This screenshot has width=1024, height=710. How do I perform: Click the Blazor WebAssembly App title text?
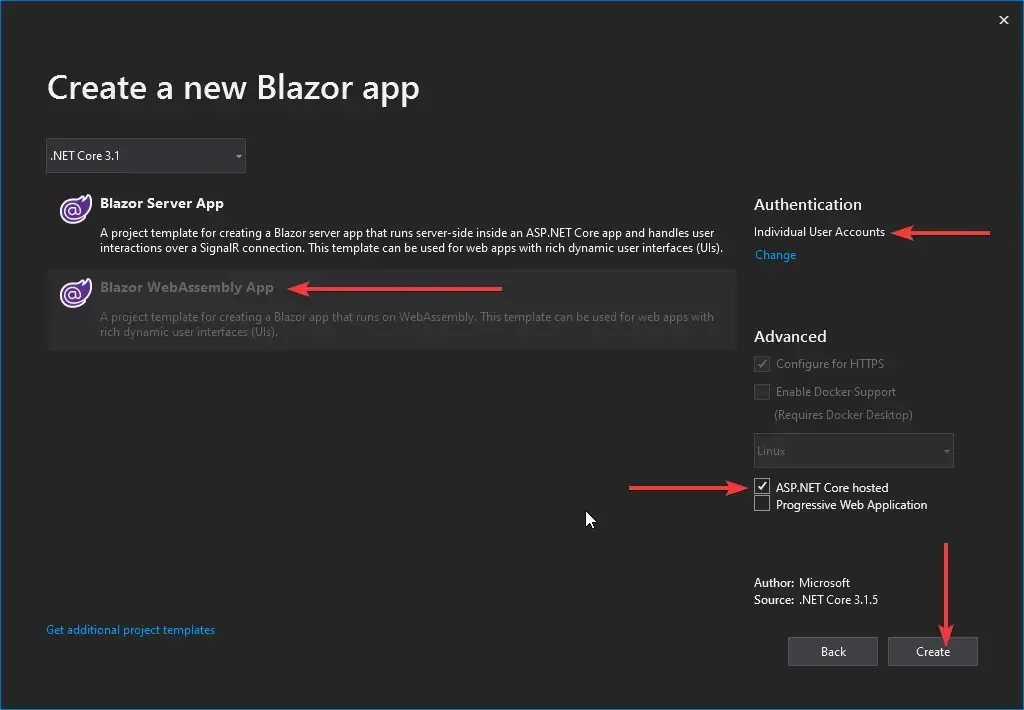(187, 287)
